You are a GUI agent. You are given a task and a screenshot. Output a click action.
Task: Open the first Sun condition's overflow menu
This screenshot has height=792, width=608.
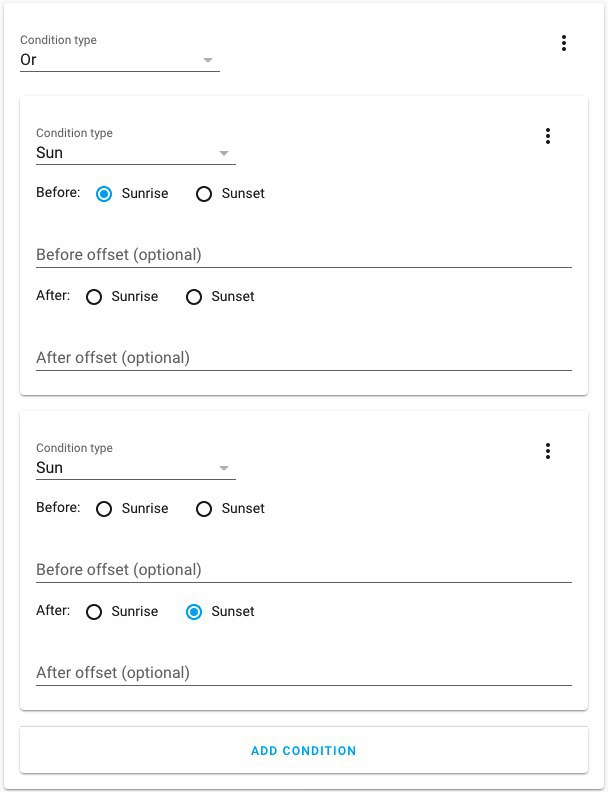547,136
